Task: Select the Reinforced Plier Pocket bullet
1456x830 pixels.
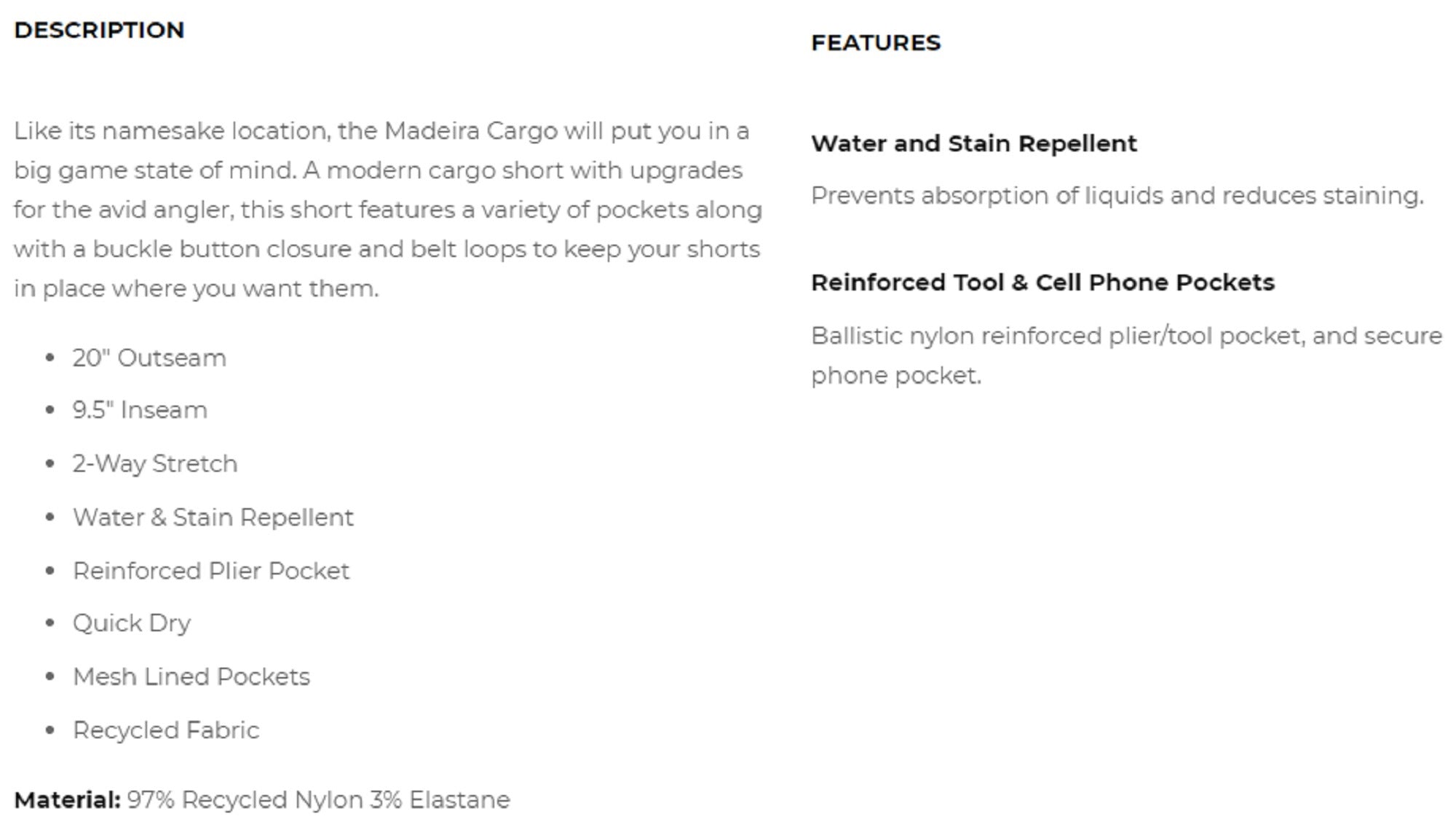Action: (211, 571)
